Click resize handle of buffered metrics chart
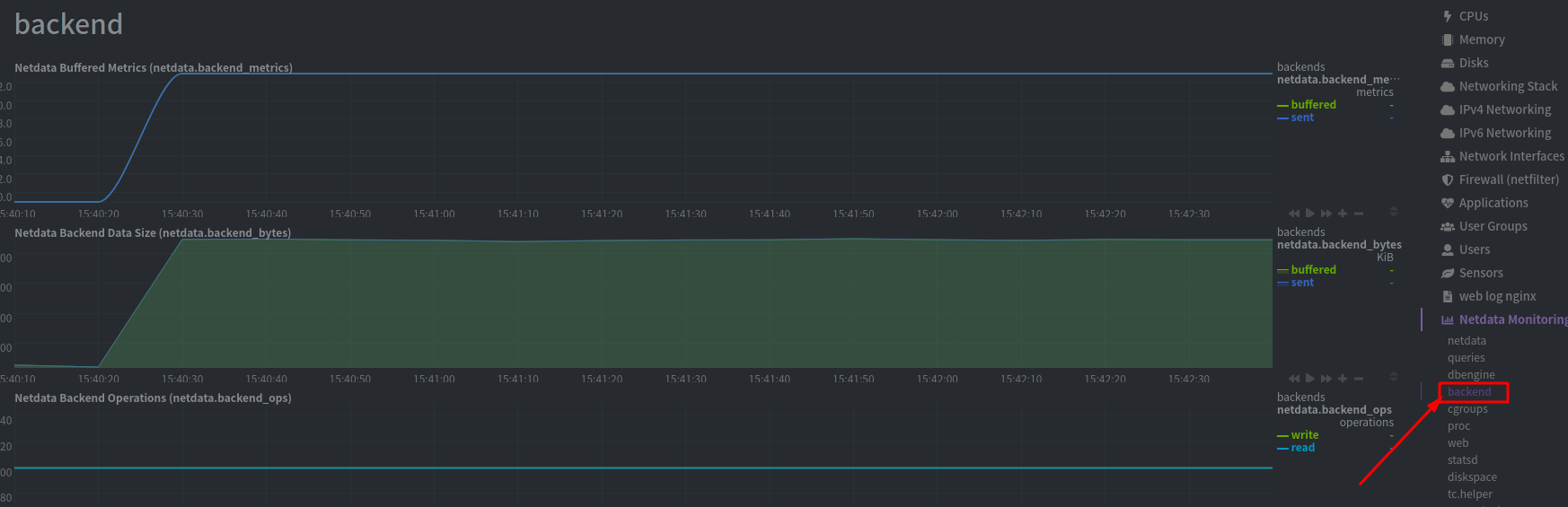1568x507 pixels. coord(1394,213)
